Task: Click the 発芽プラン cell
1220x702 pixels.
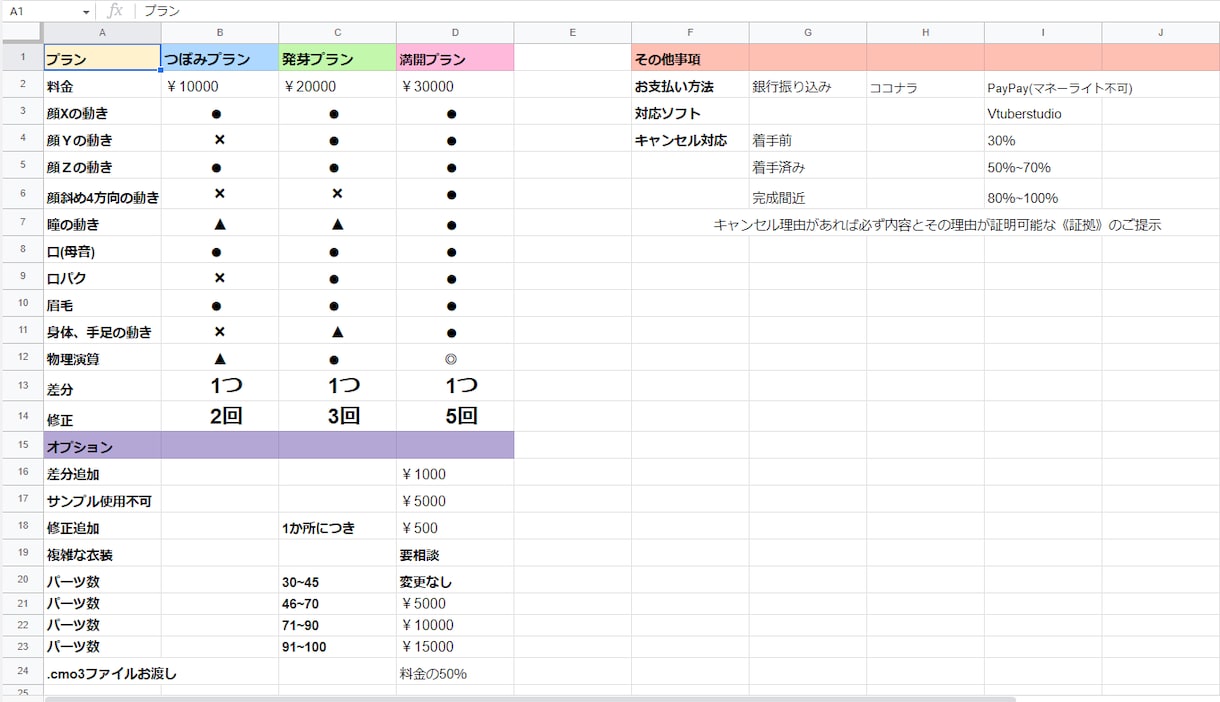Action: (338, 58)
